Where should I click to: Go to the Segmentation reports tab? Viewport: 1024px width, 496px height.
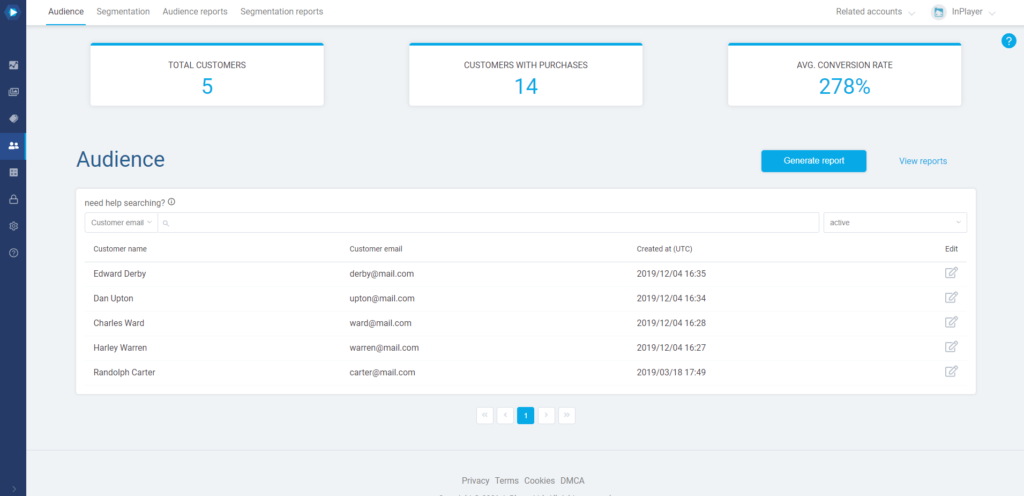click(282, 12)
